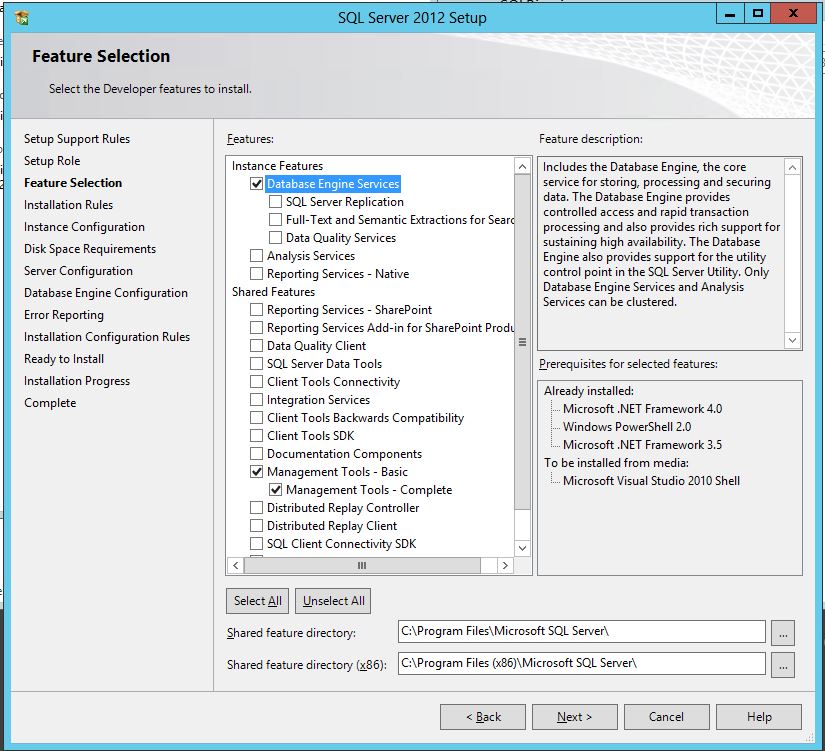Select the Setup Support Rules step
The image size is (825, 751).
pos(77,139)
